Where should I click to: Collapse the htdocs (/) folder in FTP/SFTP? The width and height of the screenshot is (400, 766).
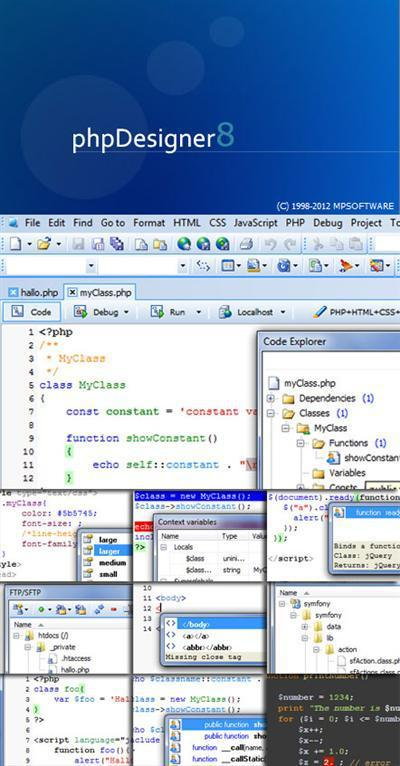coord(16,636)
